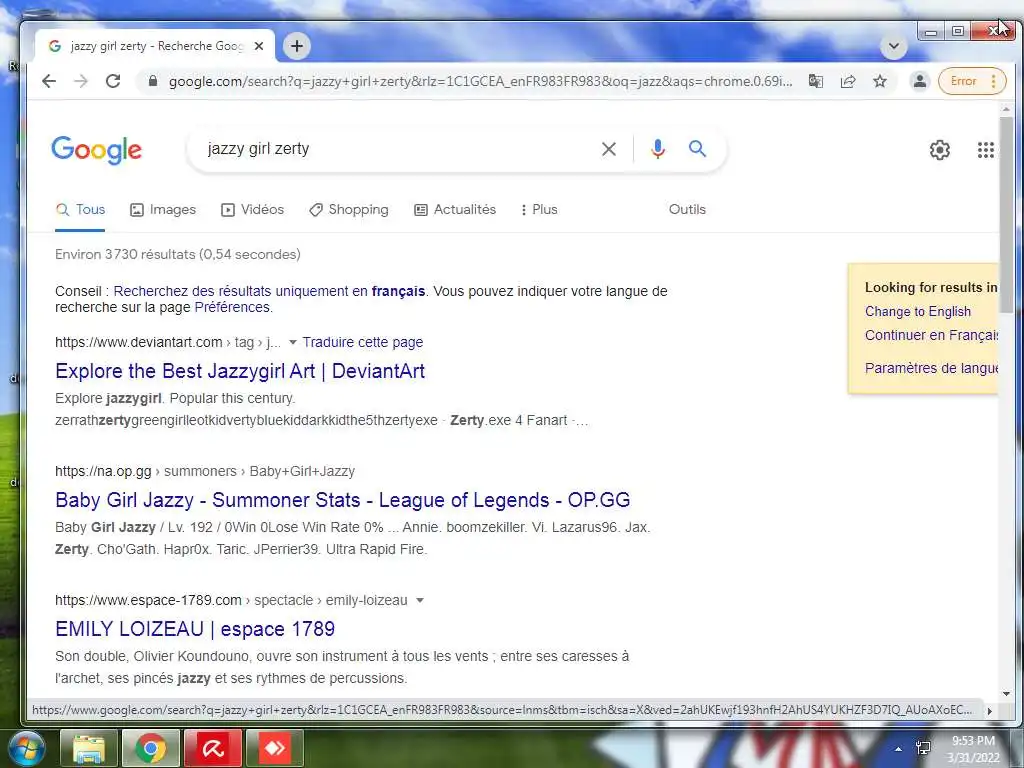This screenshot has width=1024, height=768.
Task: Open the Chrome profile avatar
Action: (920, 81)
